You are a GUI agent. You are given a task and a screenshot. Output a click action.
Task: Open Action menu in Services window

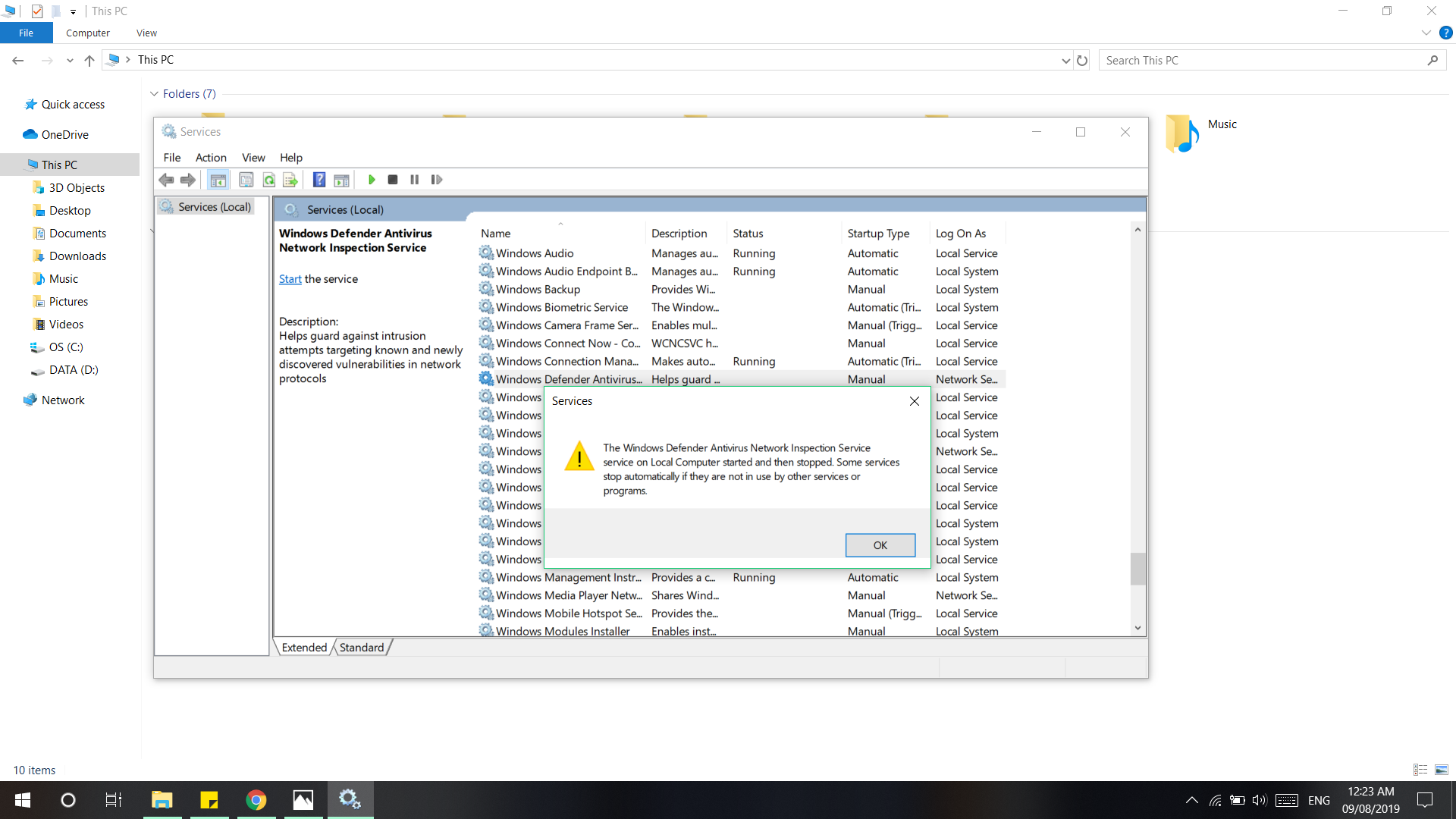coord(211,158)
